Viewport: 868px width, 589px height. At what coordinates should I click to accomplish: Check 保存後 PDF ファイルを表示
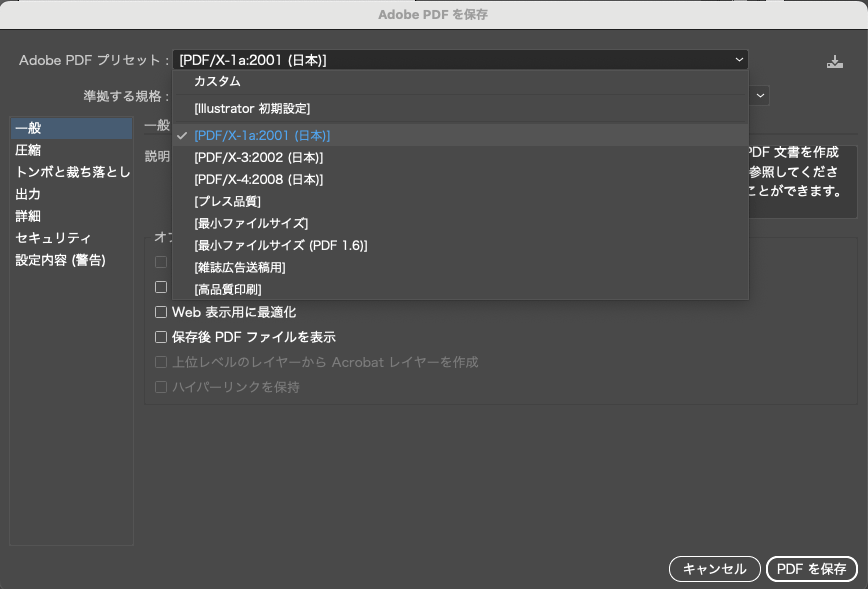tap(161, 337)
